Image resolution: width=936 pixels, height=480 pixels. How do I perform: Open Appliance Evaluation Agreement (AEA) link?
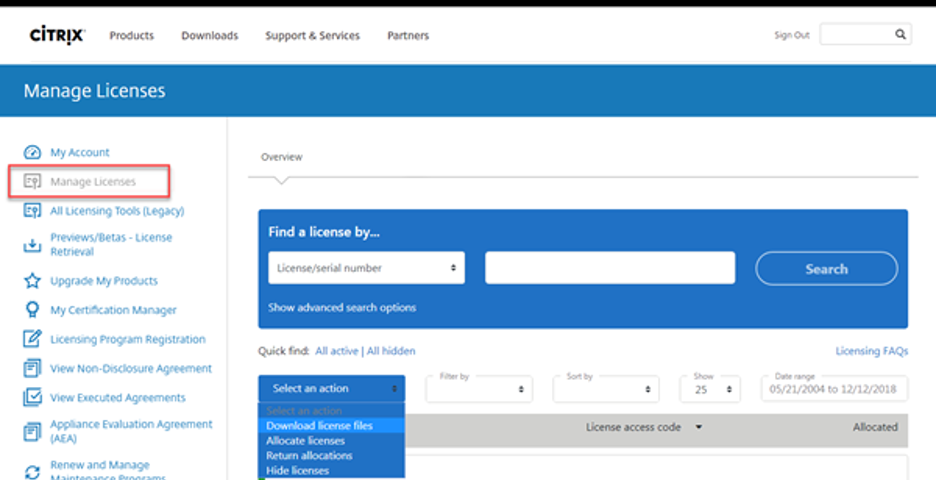pos(131,431)
